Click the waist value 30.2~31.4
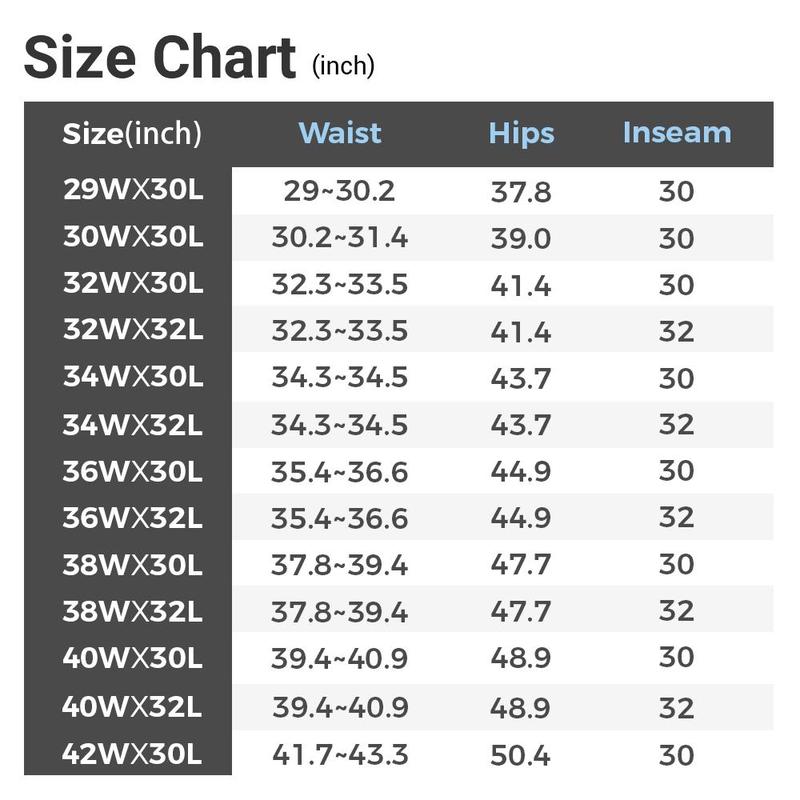This screenshot has width=800, height=800. click(x=340, y=238)
